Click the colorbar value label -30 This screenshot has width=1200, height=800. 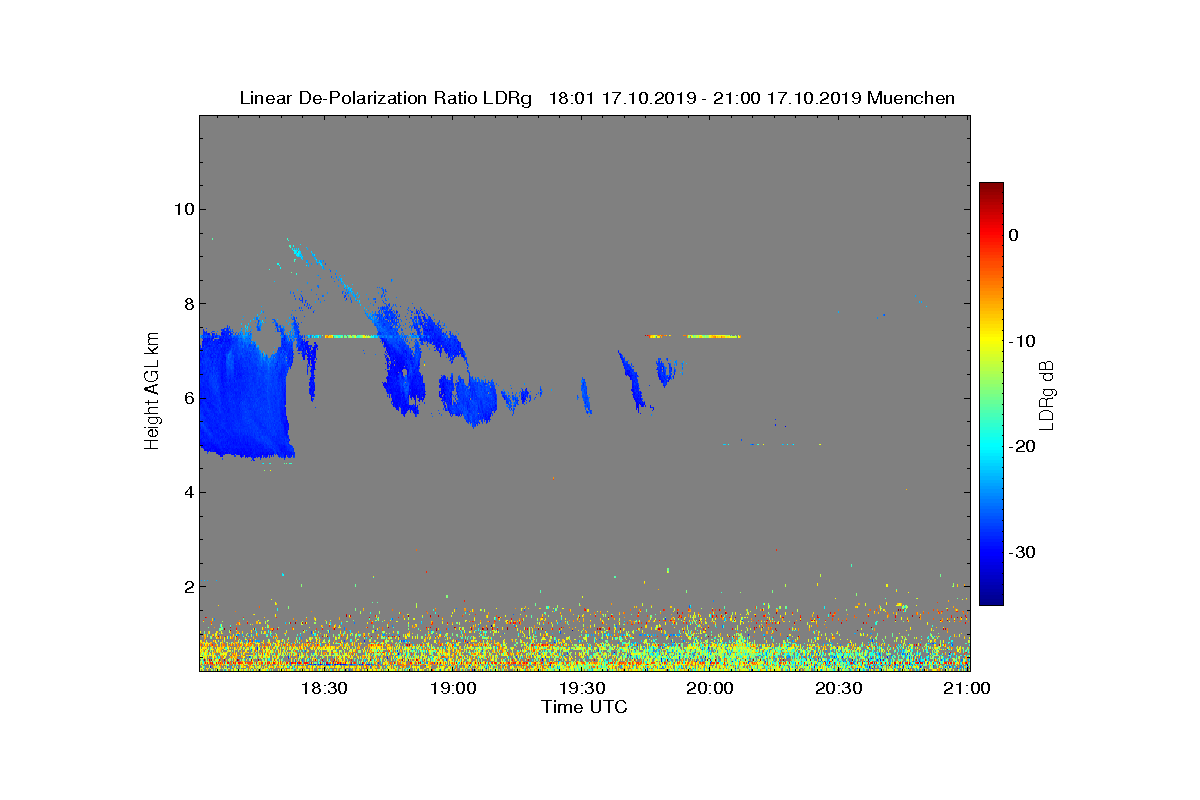click(1021, 552)
